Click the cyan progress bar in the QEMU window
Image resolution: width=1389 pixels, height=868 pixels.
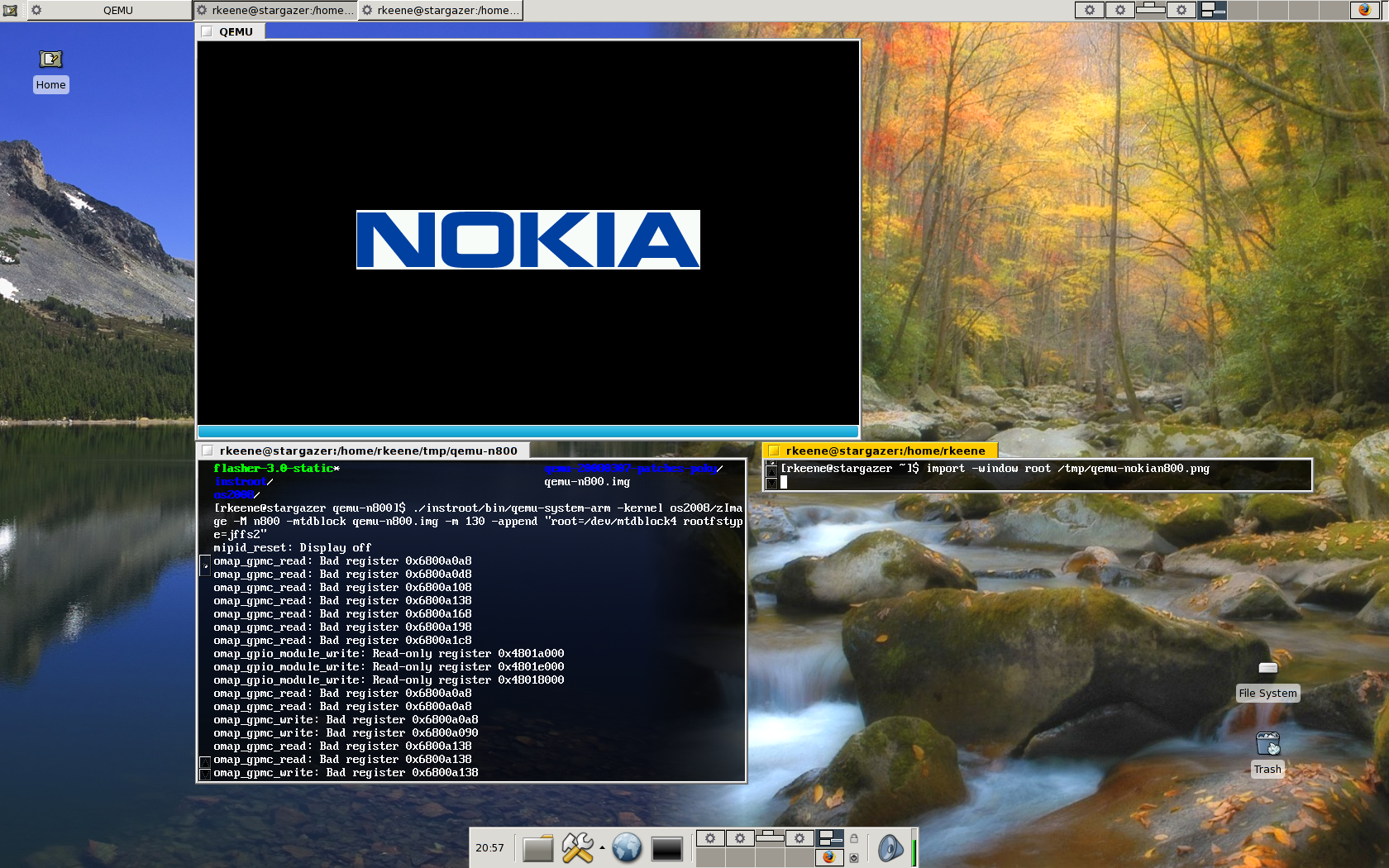pos(528,432)
